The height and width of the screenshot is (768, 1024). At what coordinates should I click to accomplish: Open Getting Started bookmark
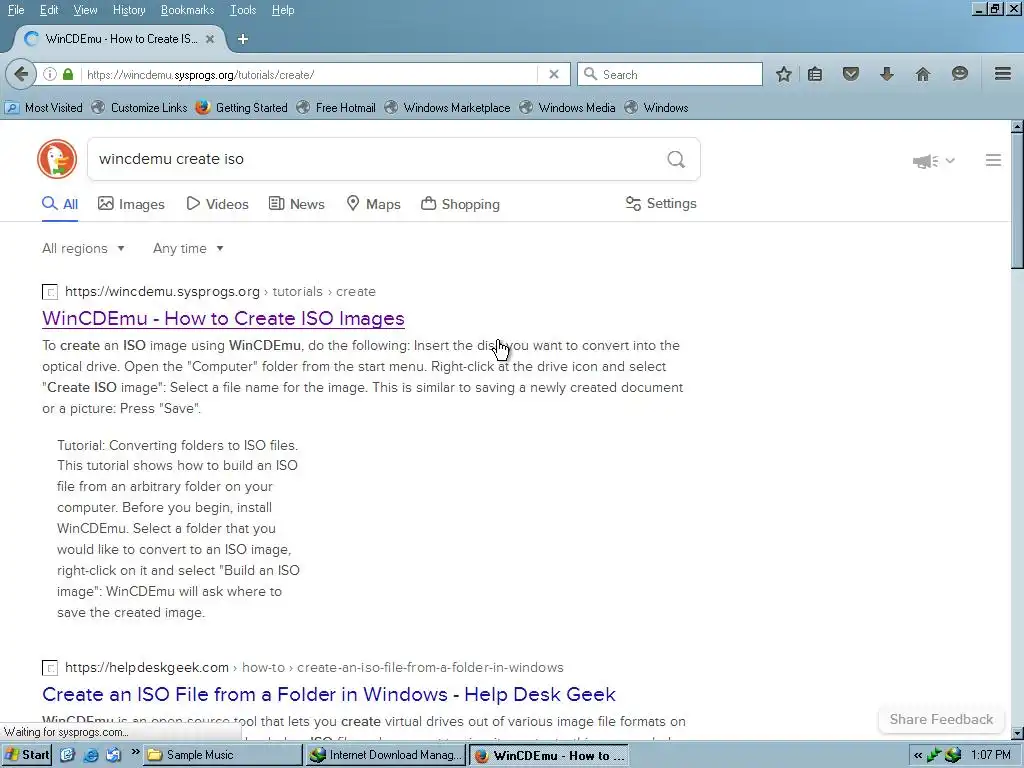pos(242,108)
